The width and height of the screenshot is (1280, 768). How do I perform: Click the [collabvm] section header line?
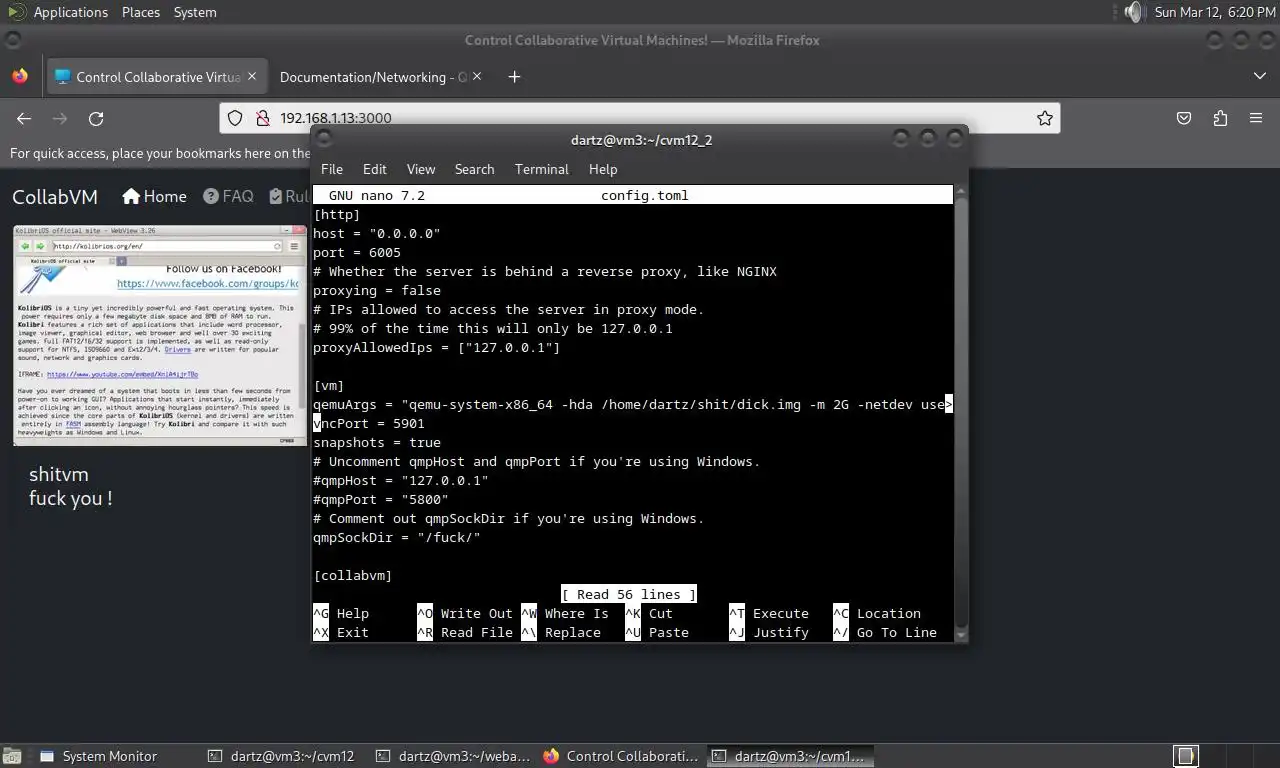point(353,575)
